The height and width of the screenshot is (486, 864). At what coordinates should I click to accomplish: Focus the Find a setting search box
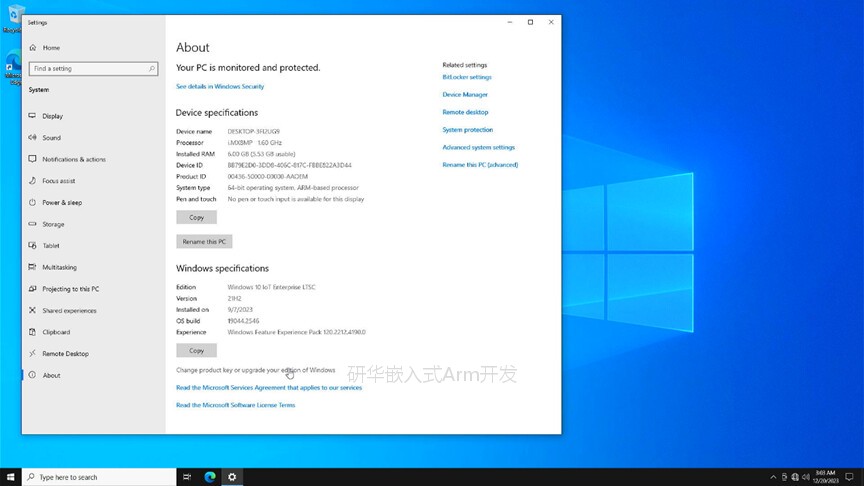(x=93, y=69)
